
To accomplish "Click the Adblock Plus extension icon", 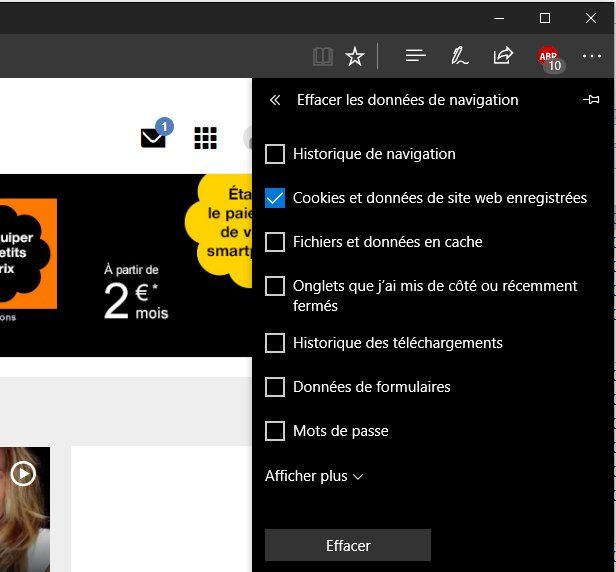I will (x=549, y=58).
